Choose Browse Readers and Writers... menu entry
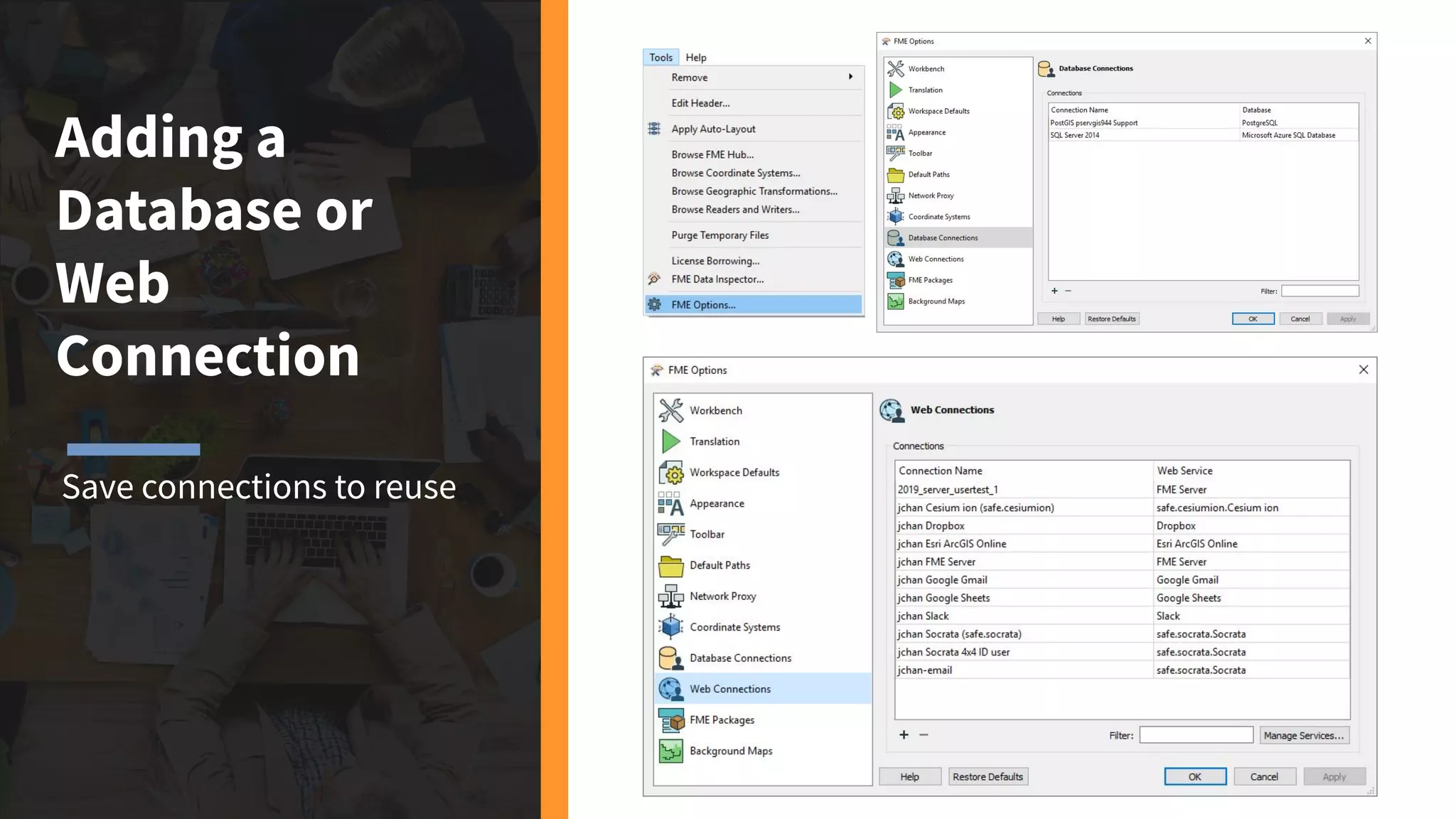Viewport: 1456px width, 819px height. click(x=754, y=210)
